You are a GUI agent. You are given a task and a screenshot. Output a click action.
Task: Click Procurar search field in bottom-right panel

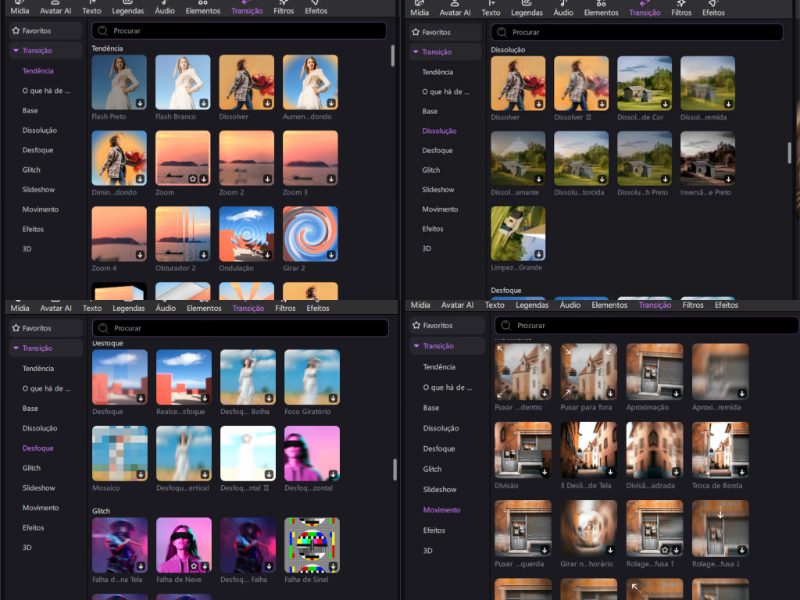point(640,325)
